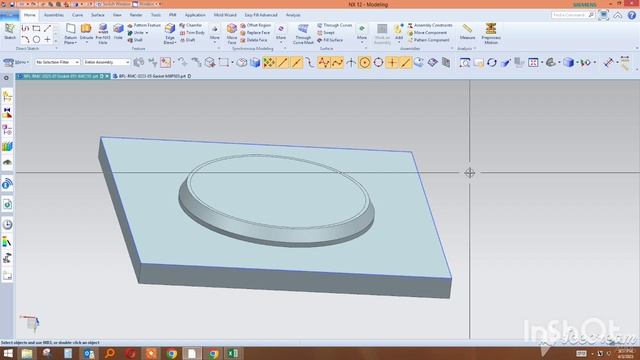The width and height of the screenshot is (640, 360).
Task: Open the Pre-NX5 Hole tool
Action: (103, 34)
